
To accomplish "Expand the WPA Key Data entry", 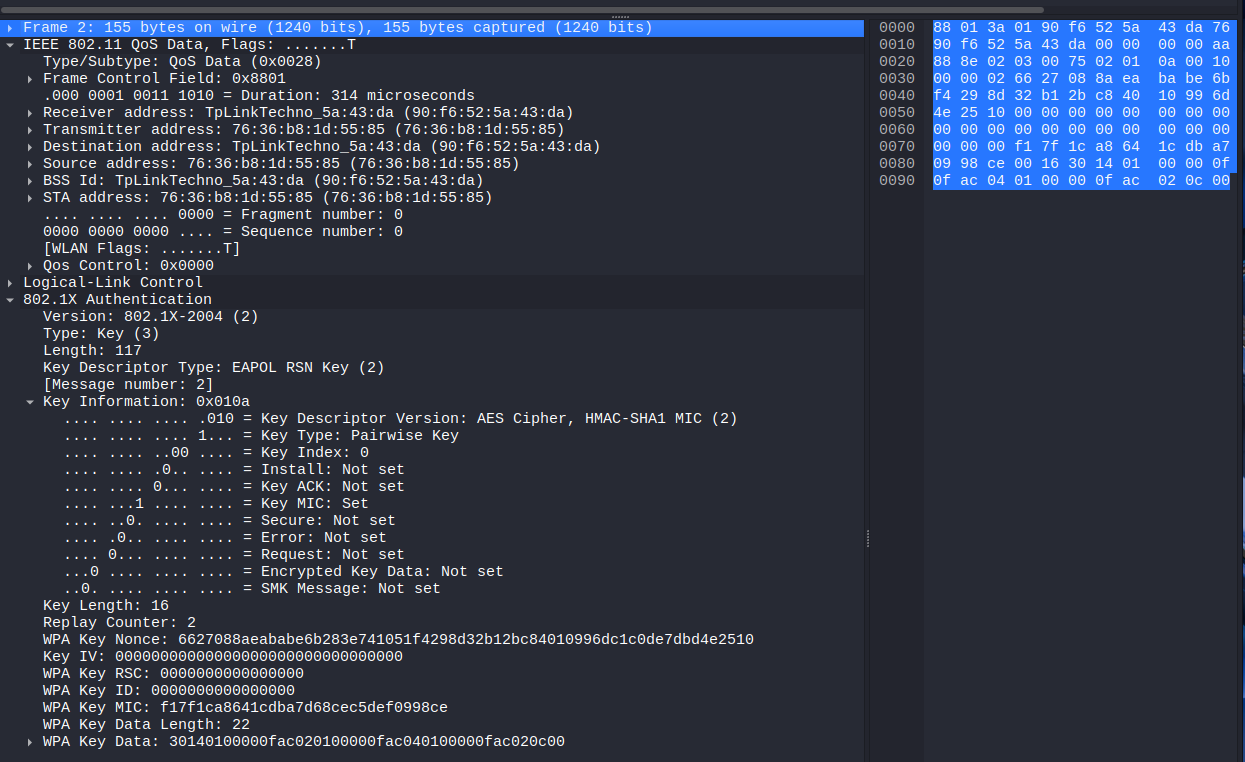I will point(30,742).
